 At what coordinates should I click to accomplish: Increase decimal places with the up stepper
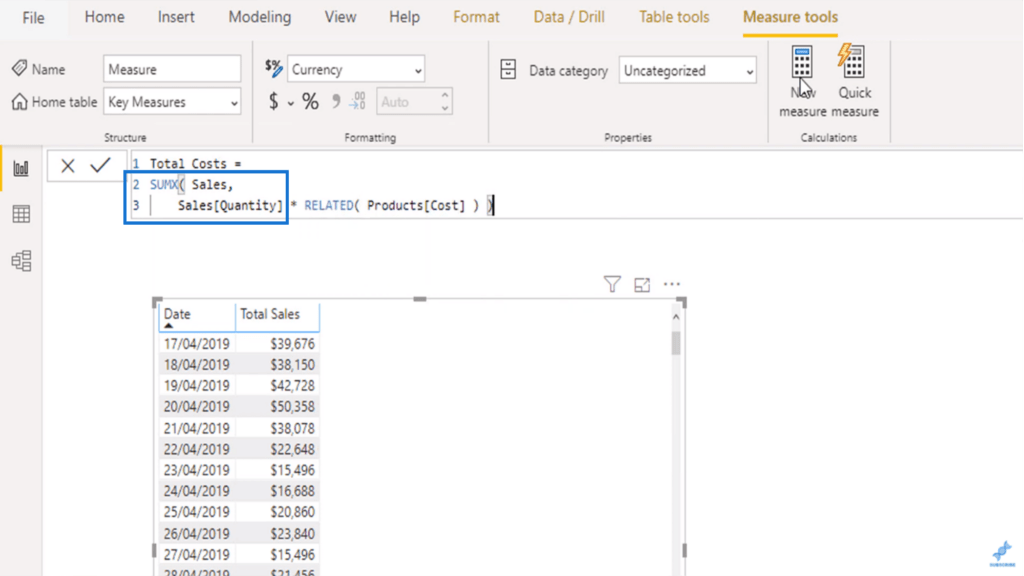tap(445, 95)
